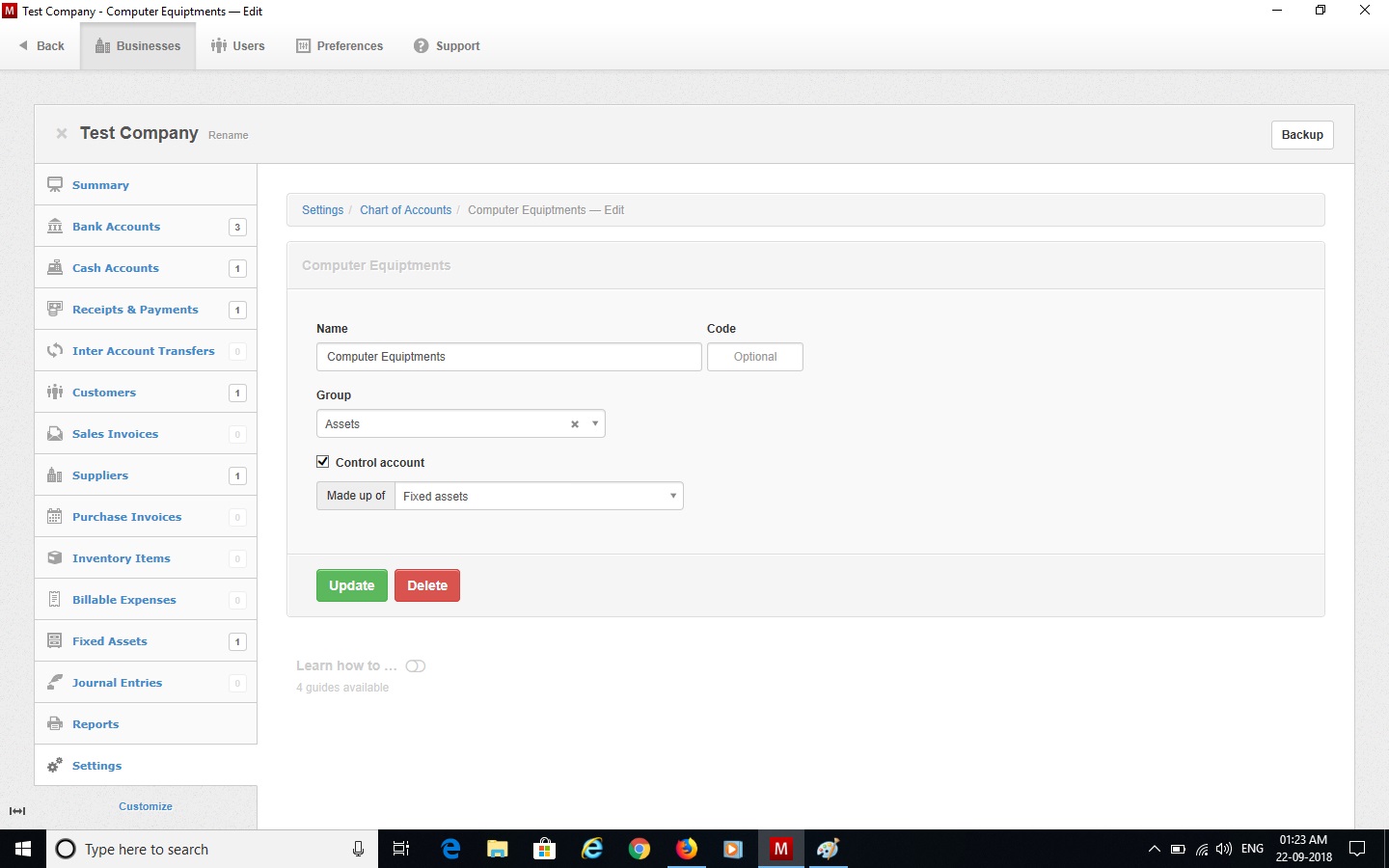Uncheck the Control account checkbox
Viewport: 1389px width, 868px height.
323,462
